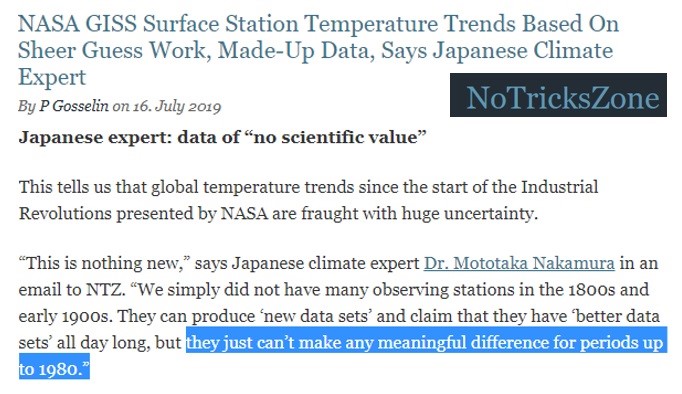Click 'email to NTZ' in the paragraph
This screenshot has height=394, width=682.
click(70, 290)
